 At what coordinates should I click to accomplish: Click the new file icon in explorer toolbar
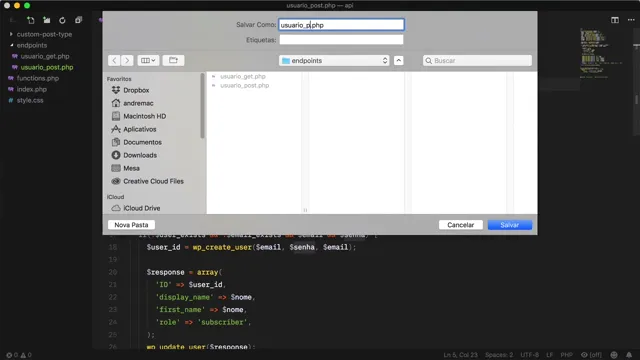pyautogui.click(x=31, y=20)
